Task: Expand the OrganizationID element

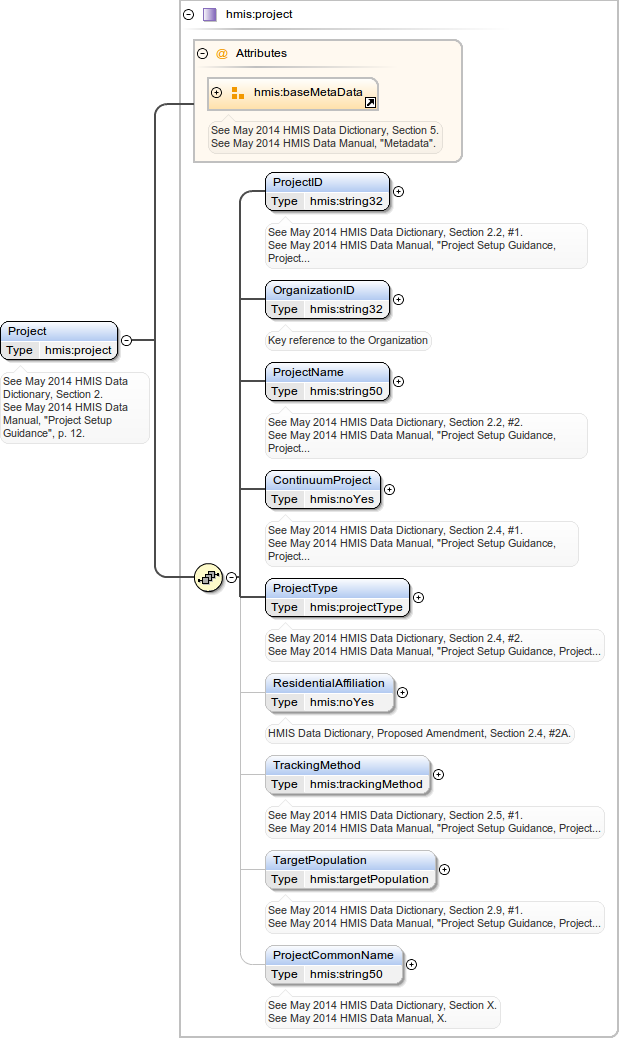Action: [x=398, y=299]
